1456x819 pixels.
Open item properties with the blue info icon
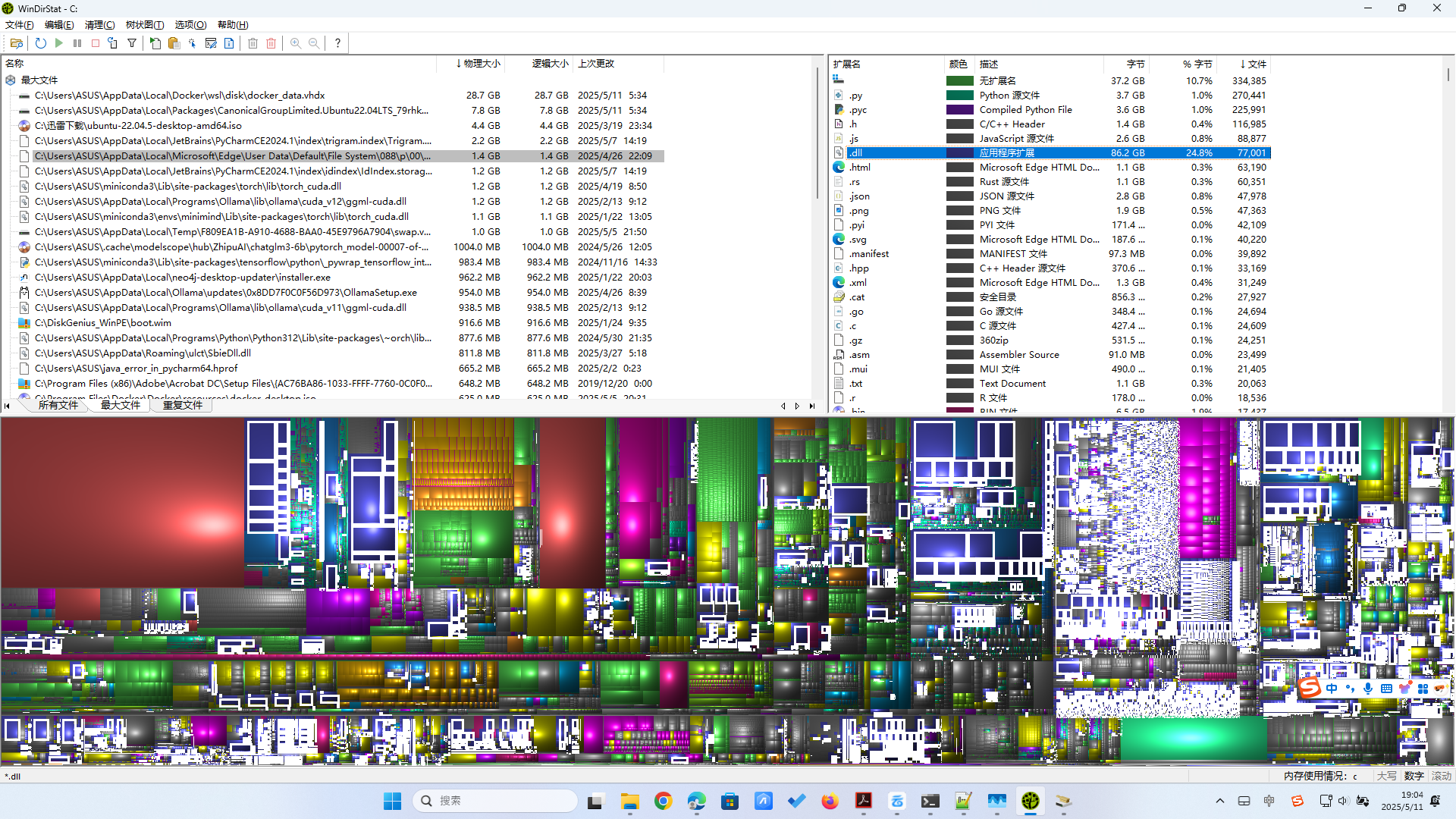click(x=229, y=43)
